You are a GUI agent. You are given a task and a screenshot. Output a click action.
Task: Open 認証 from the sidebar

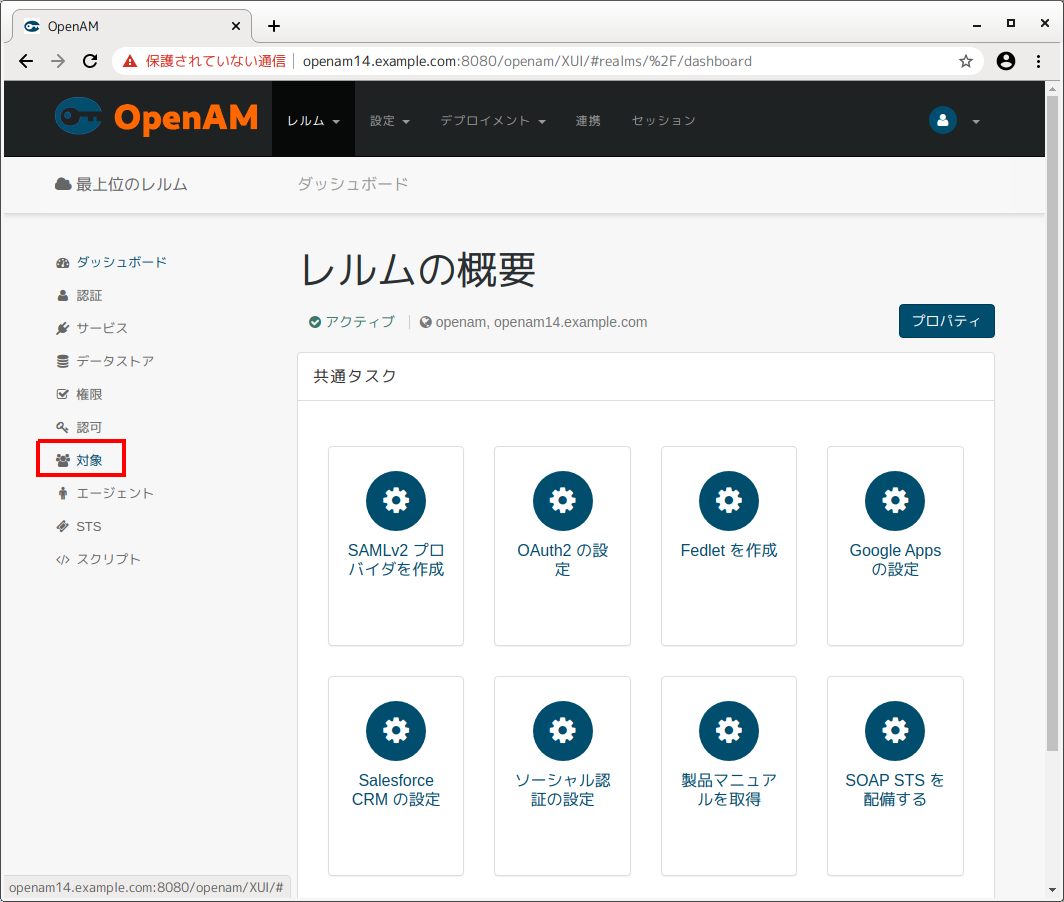(x=89, y=294)
